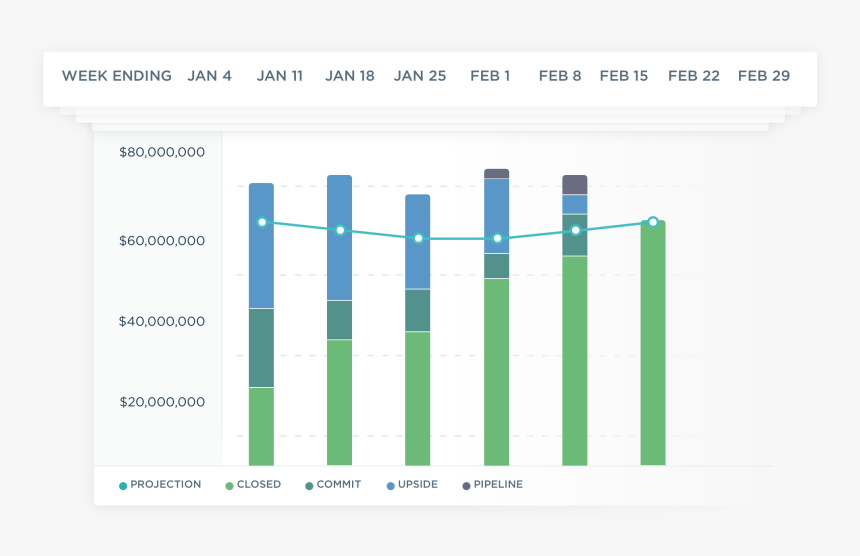The image size is (860, 556).
Task: Toggle the PIPELINE legend item
Action: [493, 485]
